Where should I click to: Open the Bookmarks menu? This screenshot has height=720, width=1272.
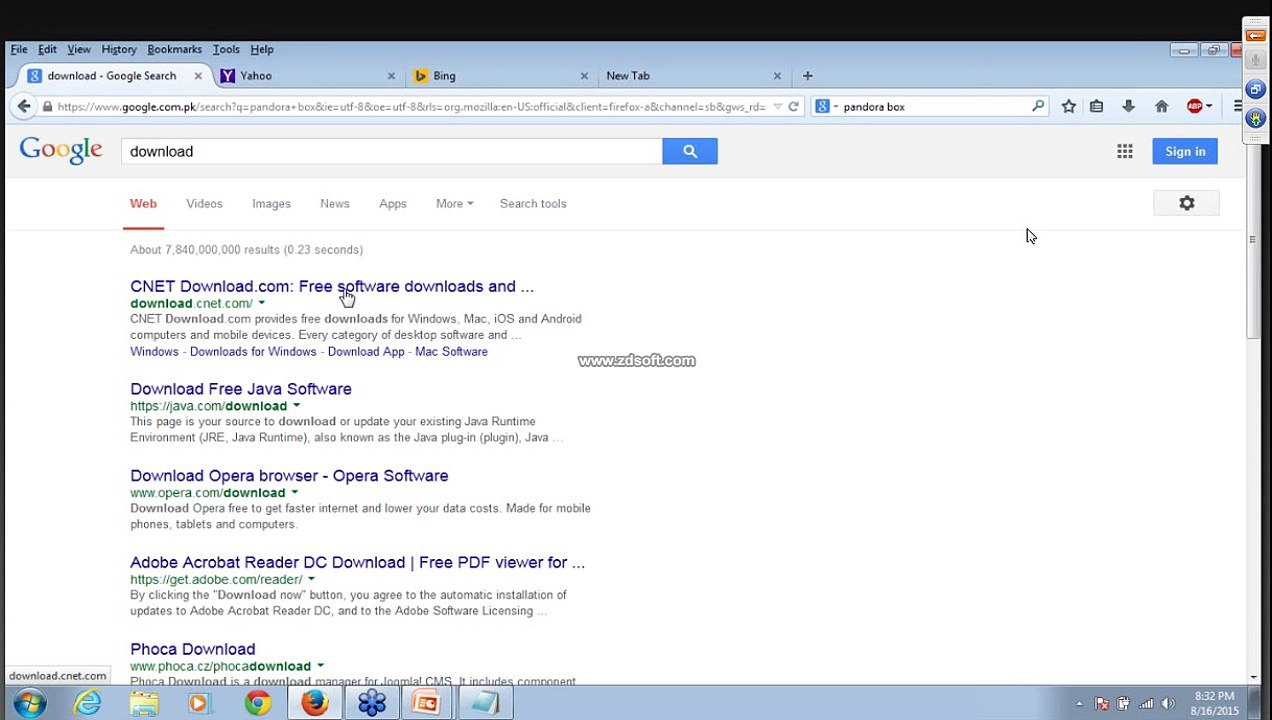(x=174, y=49)
